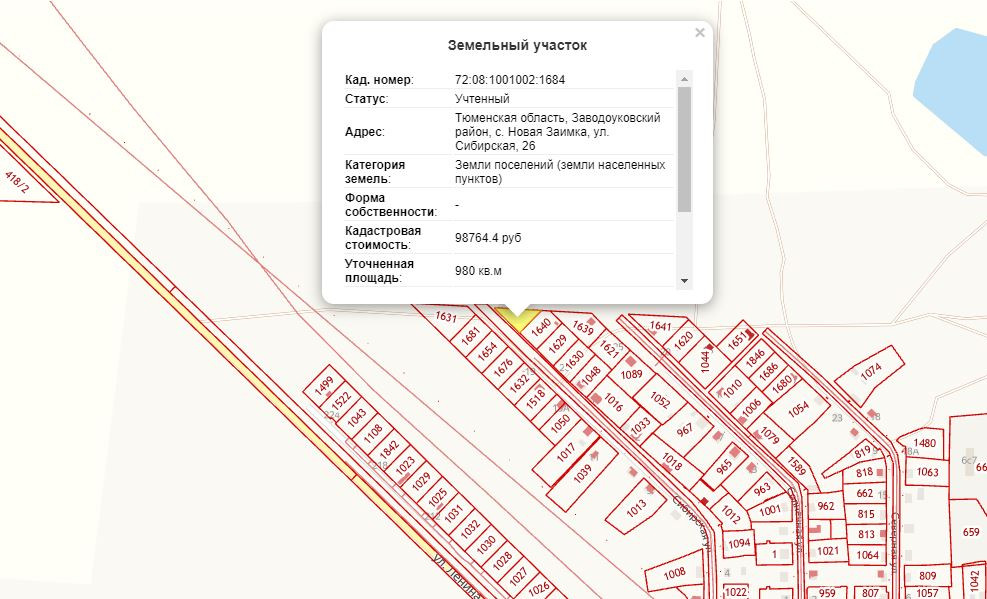987x599 pixels.
Task: Select parcel 809 on the map
Action: pyautogui.click(x=927, y=575)
